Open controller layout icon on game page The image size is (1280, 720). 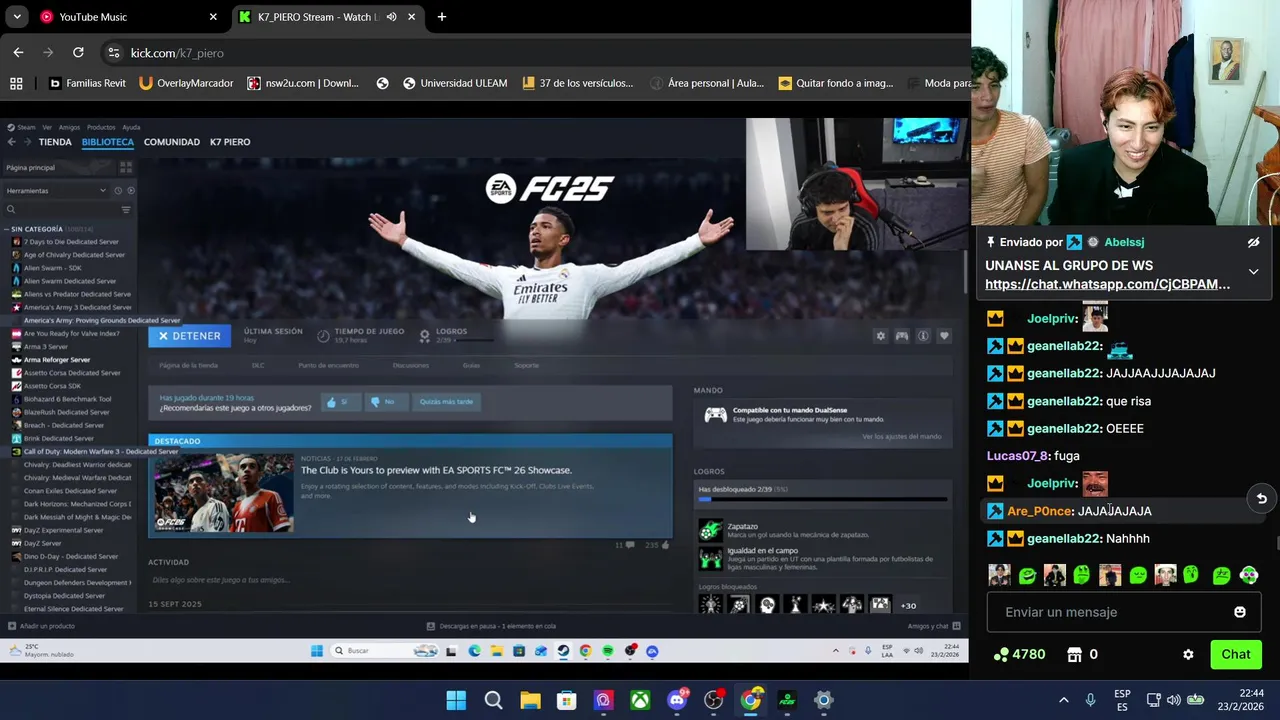click(x=902, y=336)
